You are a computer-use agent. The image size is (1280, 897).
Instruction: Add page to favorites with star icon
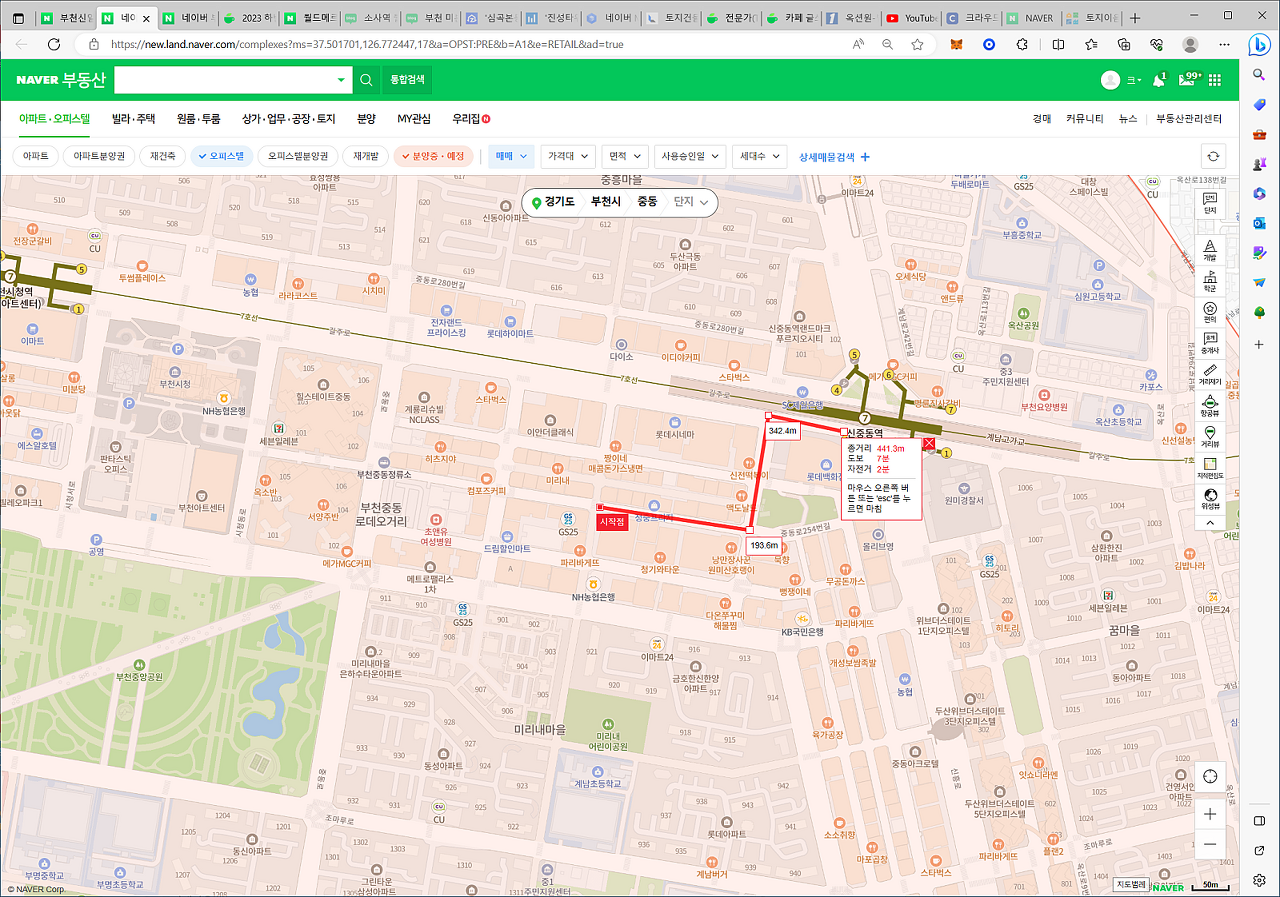(917, 45)
